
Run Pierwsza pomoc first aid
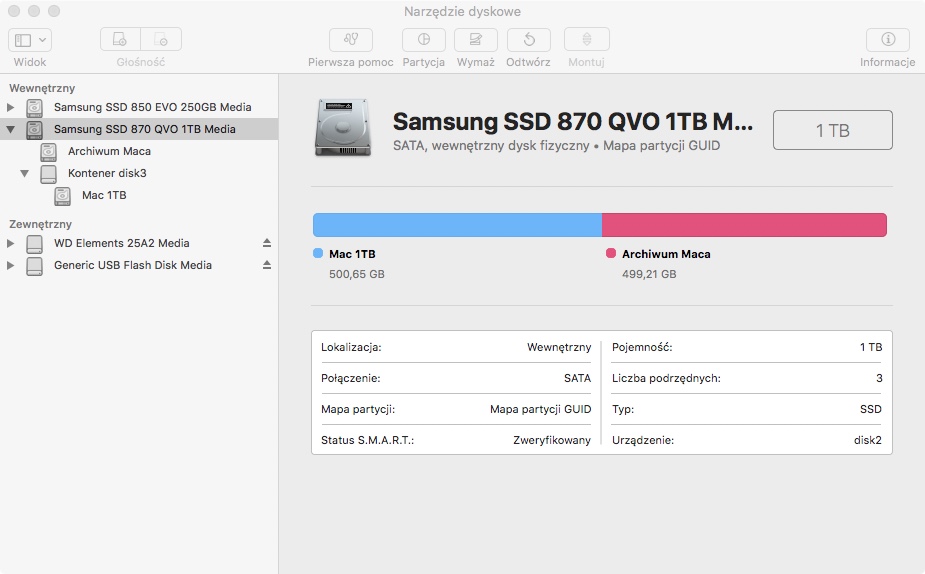click(x=351, y=40)
